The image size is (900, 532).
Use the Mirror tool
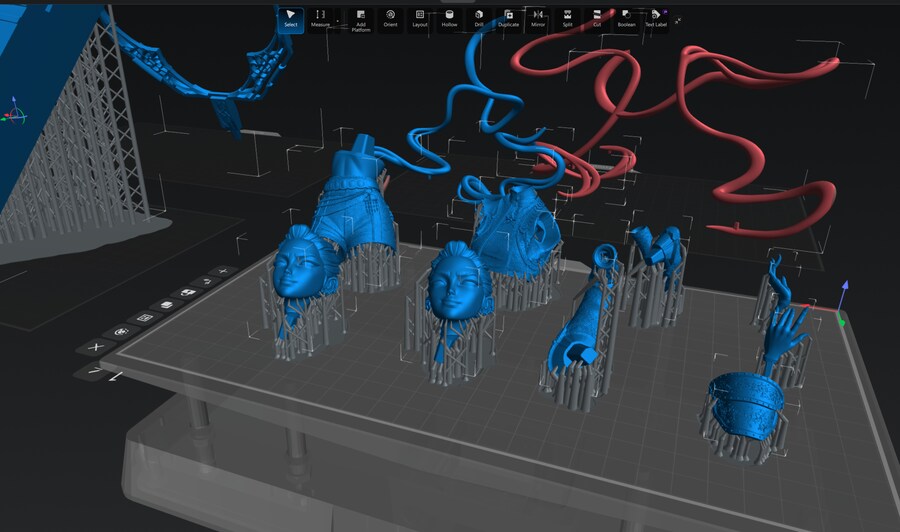click(538, 18)
